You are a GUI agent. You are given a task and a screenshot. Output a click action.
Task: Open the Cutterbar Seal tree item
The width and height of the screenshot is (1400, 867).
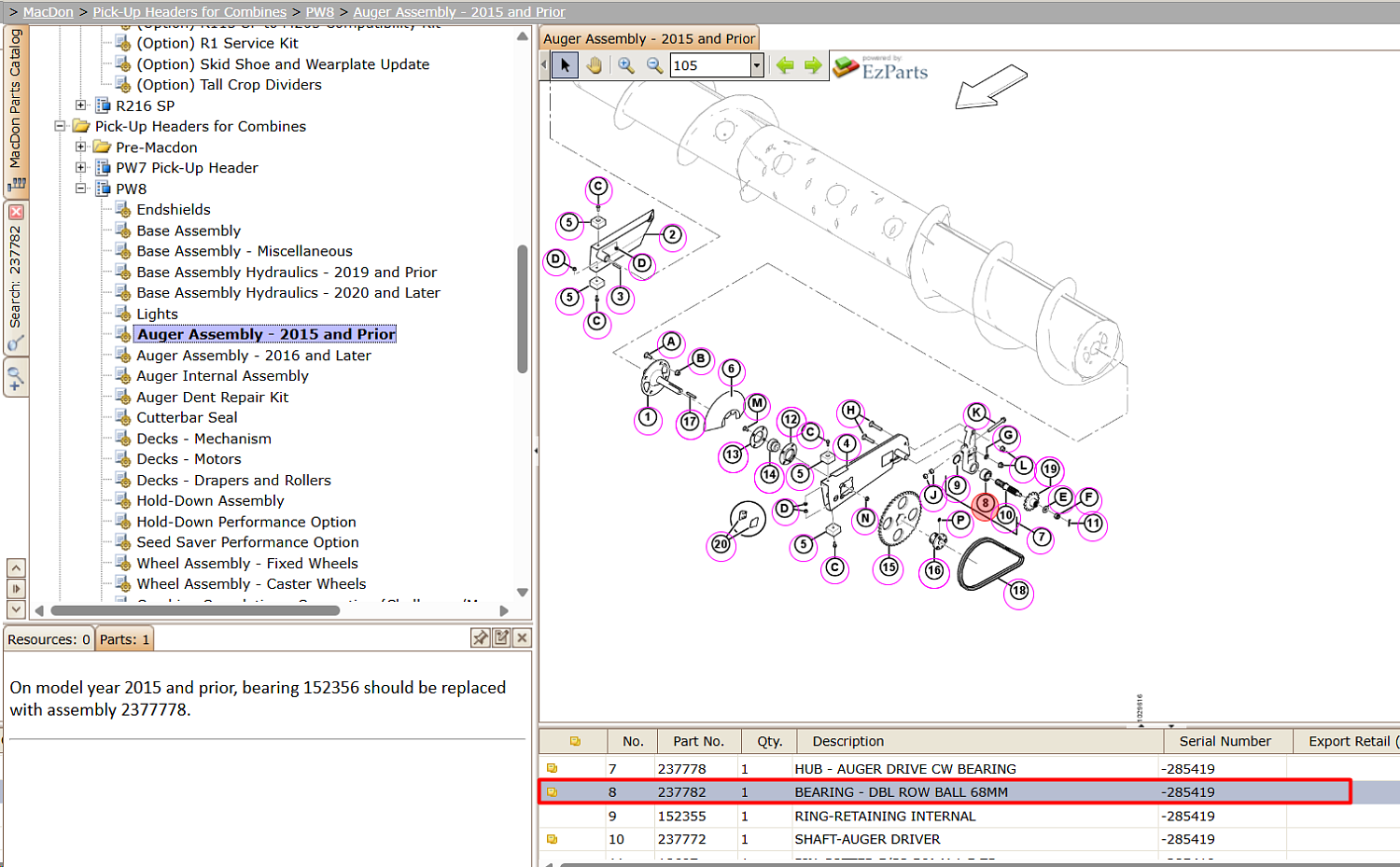(x=187, y=418)
